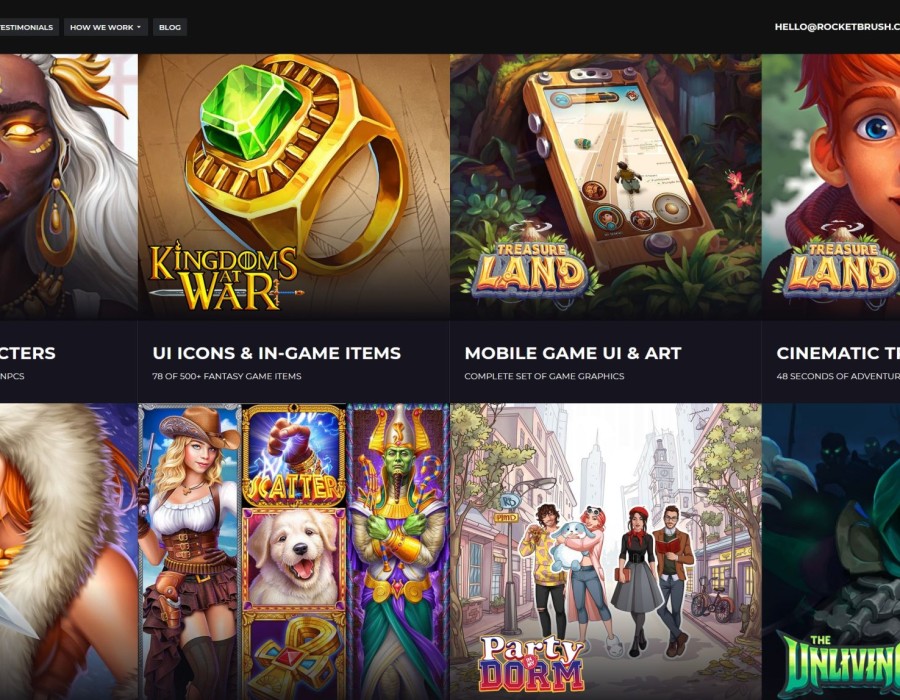The image size is (900, 700).
Task: Expand the How We Work dropdown
Action: click(106, 27)
